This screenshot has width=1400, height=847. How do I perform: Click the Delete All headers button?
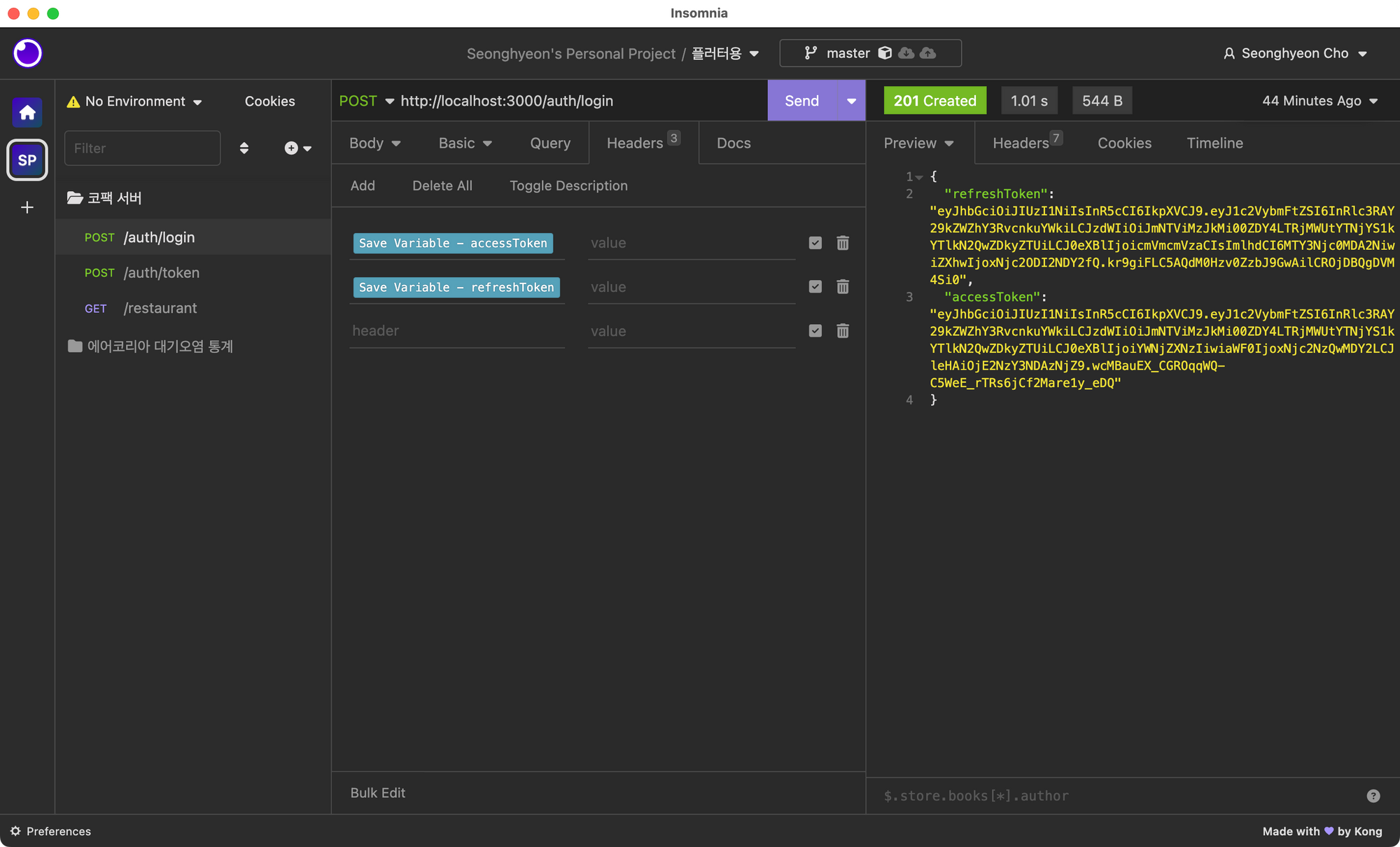(x=442, y=185)
